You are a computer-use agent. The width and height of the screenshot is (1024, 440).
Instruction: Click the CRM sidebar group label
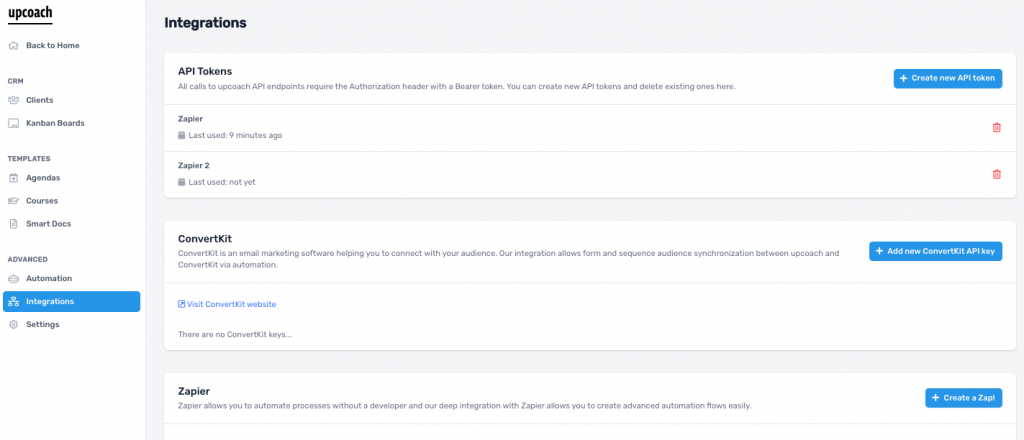[x=15, y=82]
